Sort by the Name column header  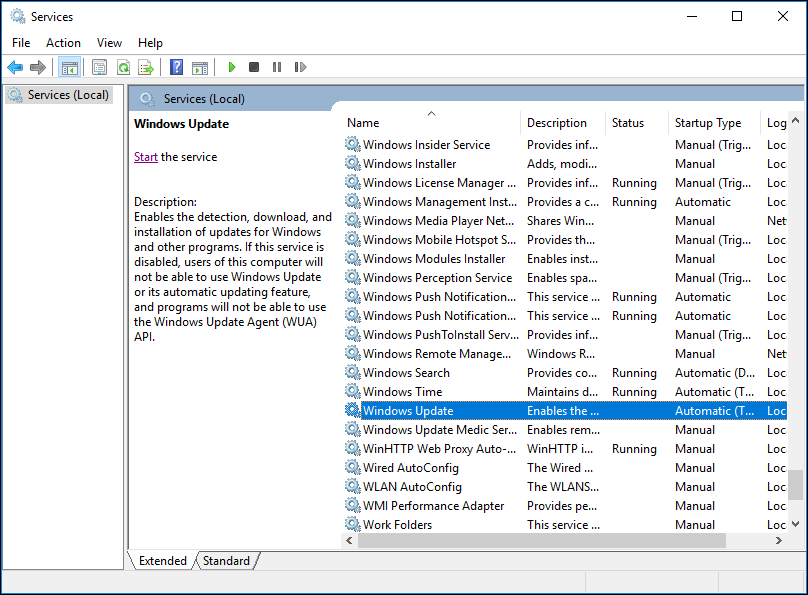click(x=431, y=123)
